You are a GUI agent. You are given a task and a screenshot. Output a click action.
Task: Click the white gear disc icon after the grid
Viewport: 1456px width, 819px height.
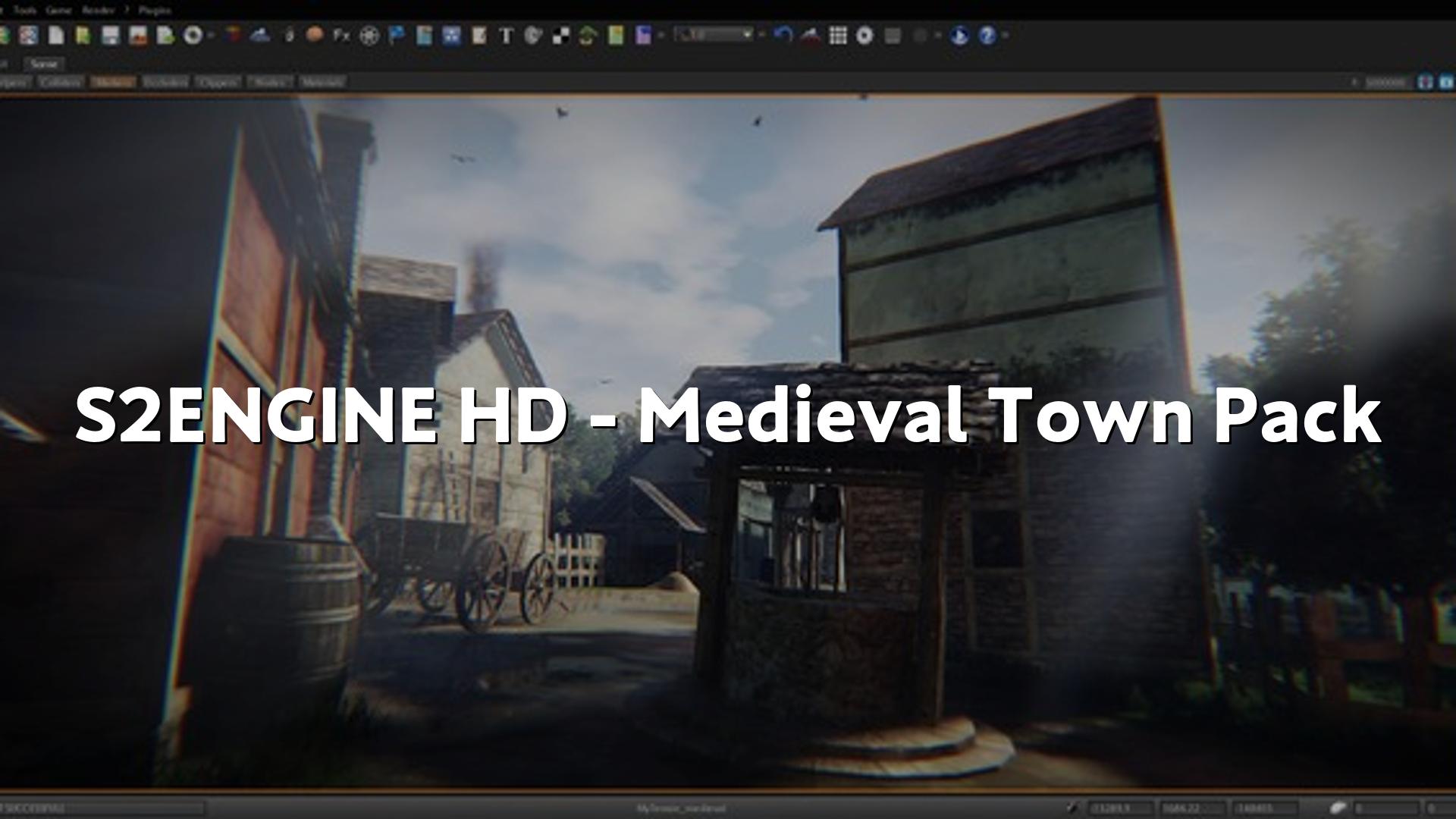pos(864,35)
